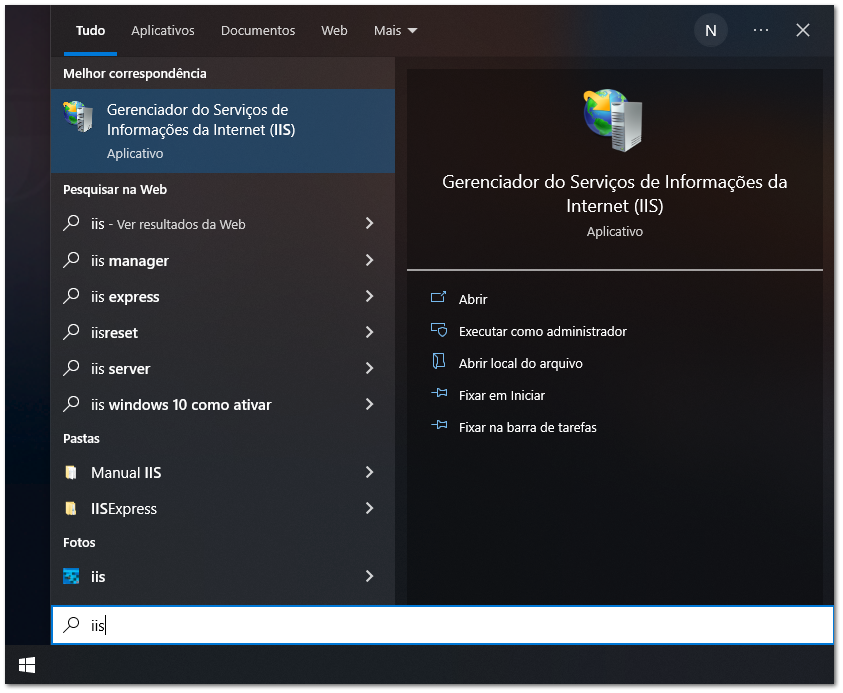Select the Web tab
The height and width of the screenshot is (693, 843).
click(334, 31)
